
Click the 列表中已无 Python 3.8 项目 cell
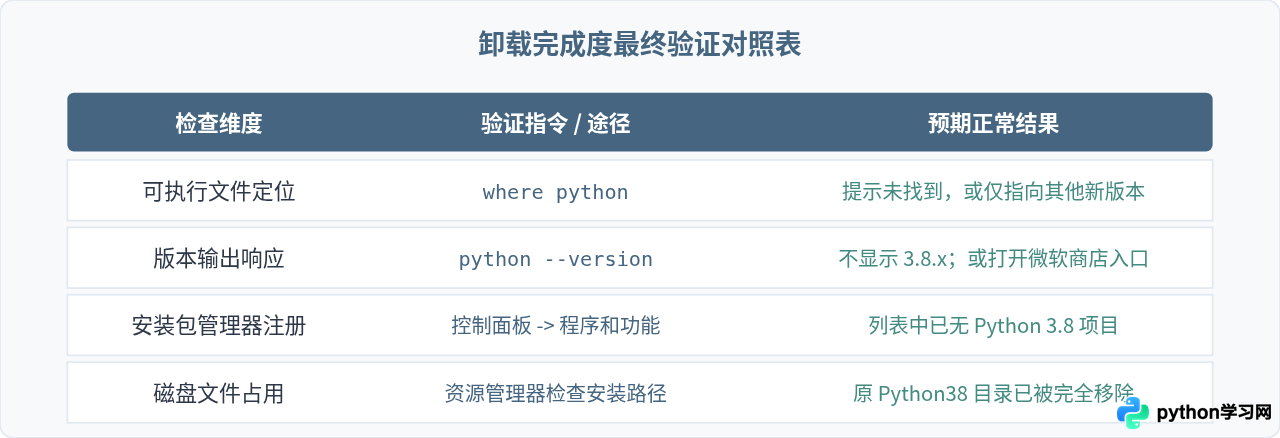[x=993, y=325]
